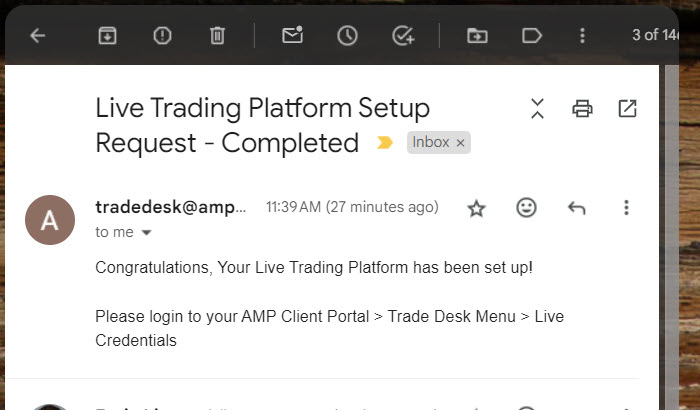Remove the Inbox label from conversation
Screen dimensions: 700x410
(x=461, y=143)
